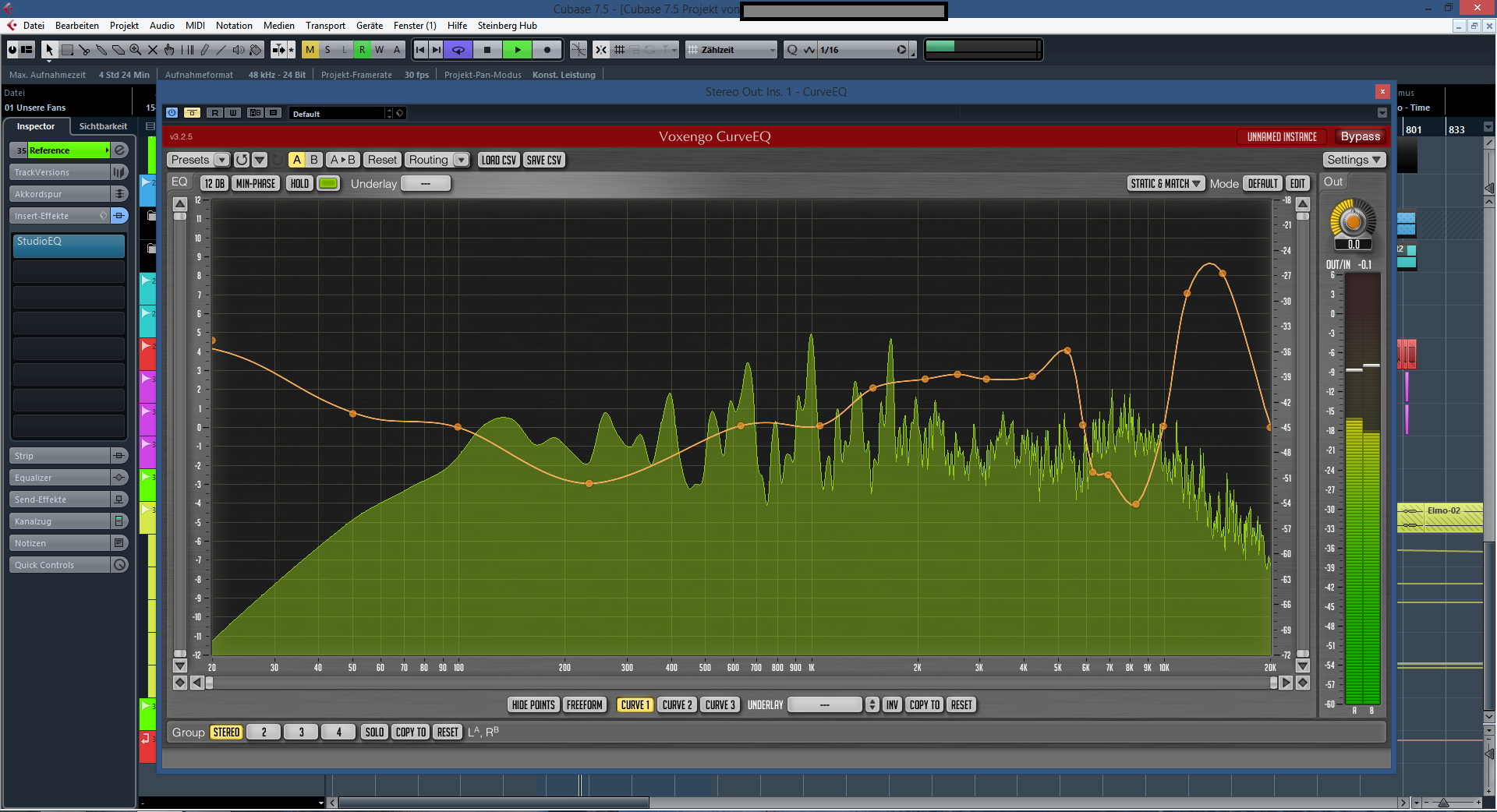Image resolution: width=1497 pixels, height=812 pixels.
Task: Copy state with A▸B button
Action: tap(342, 160)
